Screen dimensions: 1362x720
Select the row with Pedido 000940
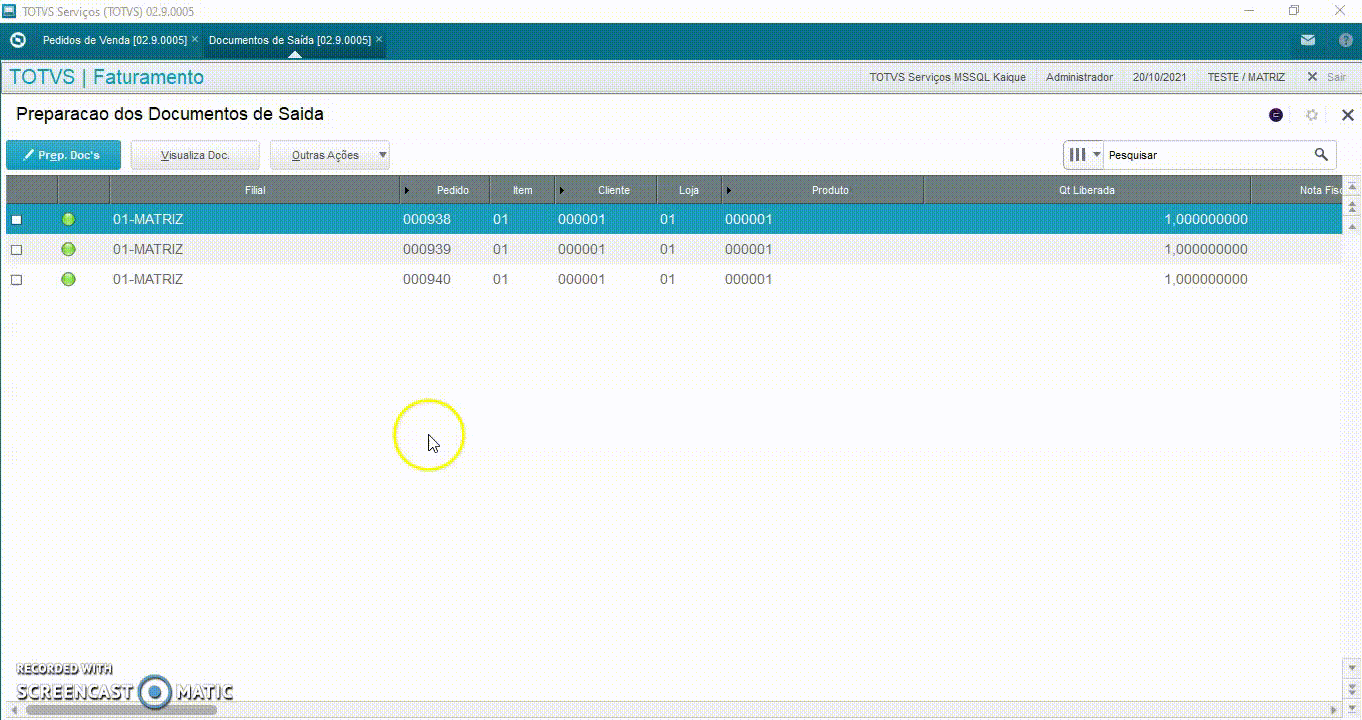pos(673,279)
